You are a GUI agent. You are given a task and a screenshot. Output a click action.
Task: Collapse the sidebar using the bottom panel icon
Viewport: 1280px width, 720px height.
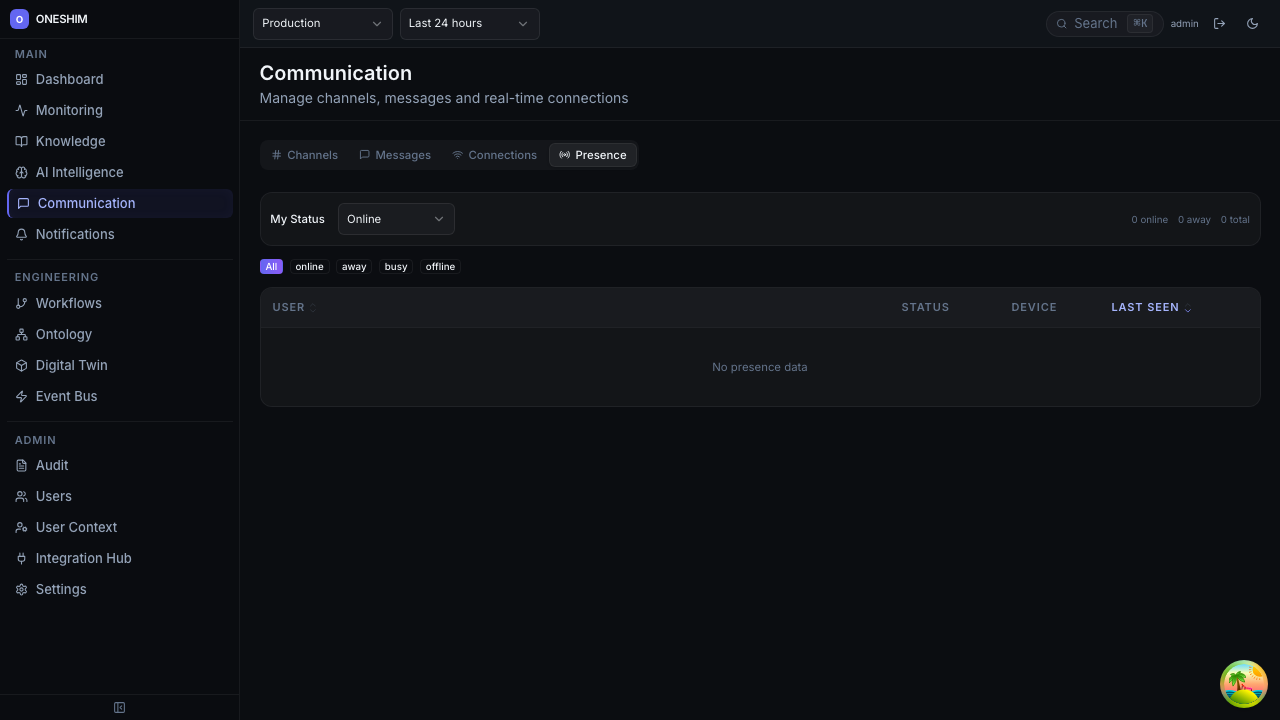[119, 708]
